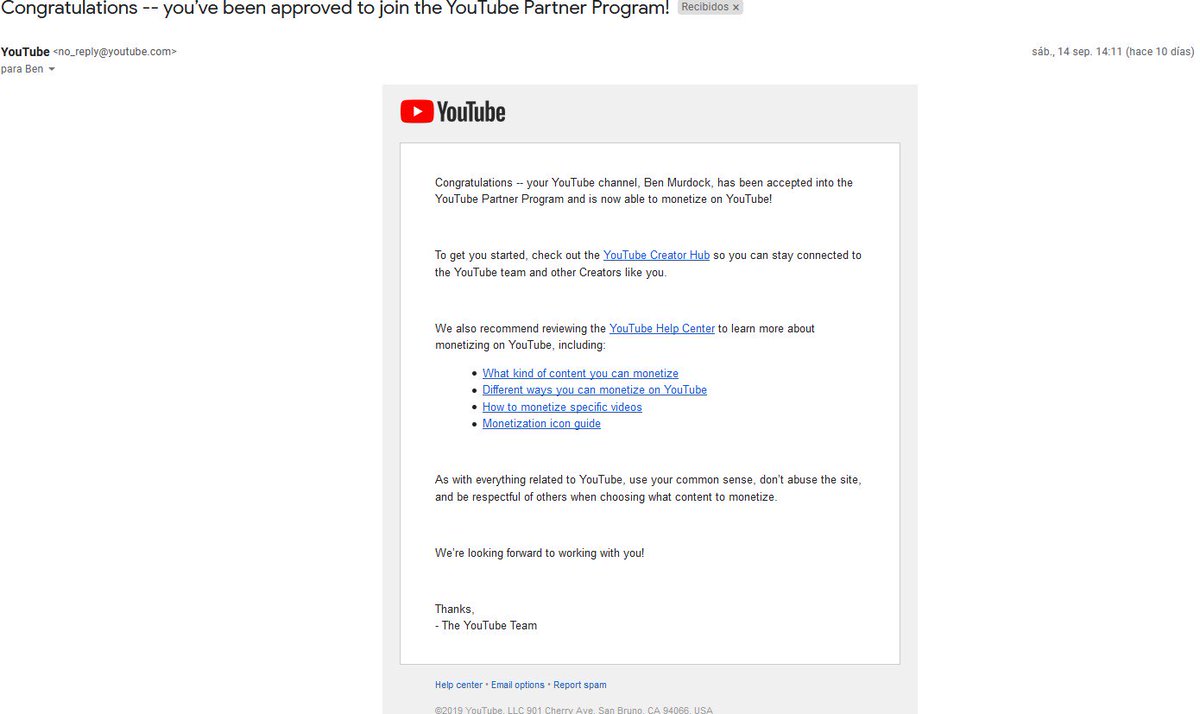This screenshot has width=1200, height=714.
Task: Click the signature - The YouTube Team
Action: (x=486, y=626)
